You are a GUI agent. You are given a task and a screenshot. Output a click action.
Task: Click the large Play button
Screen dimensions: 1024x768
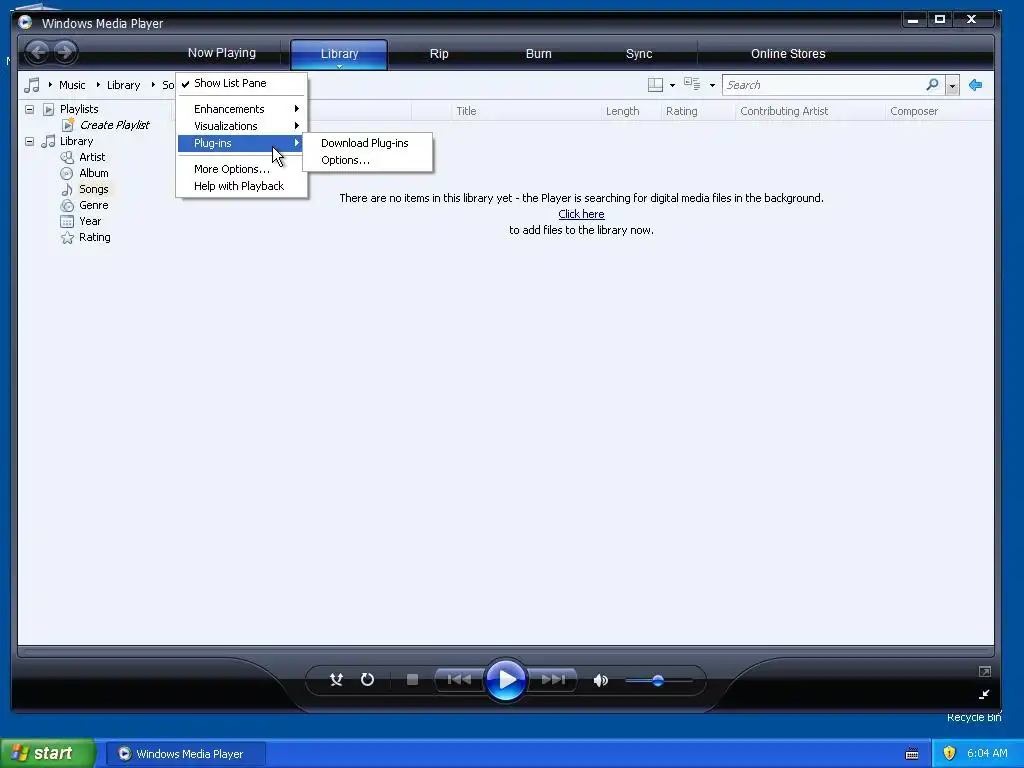click(506, 680)
